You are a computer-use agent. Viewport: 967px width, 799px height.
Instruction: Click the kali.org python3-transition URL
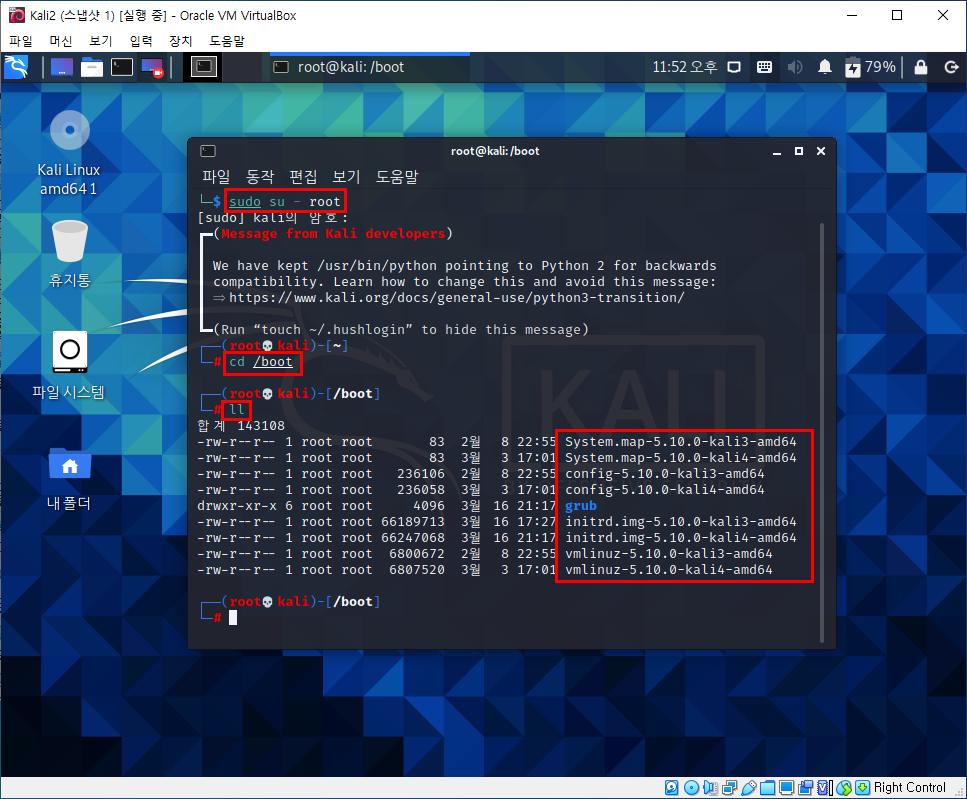coord(456,298)
